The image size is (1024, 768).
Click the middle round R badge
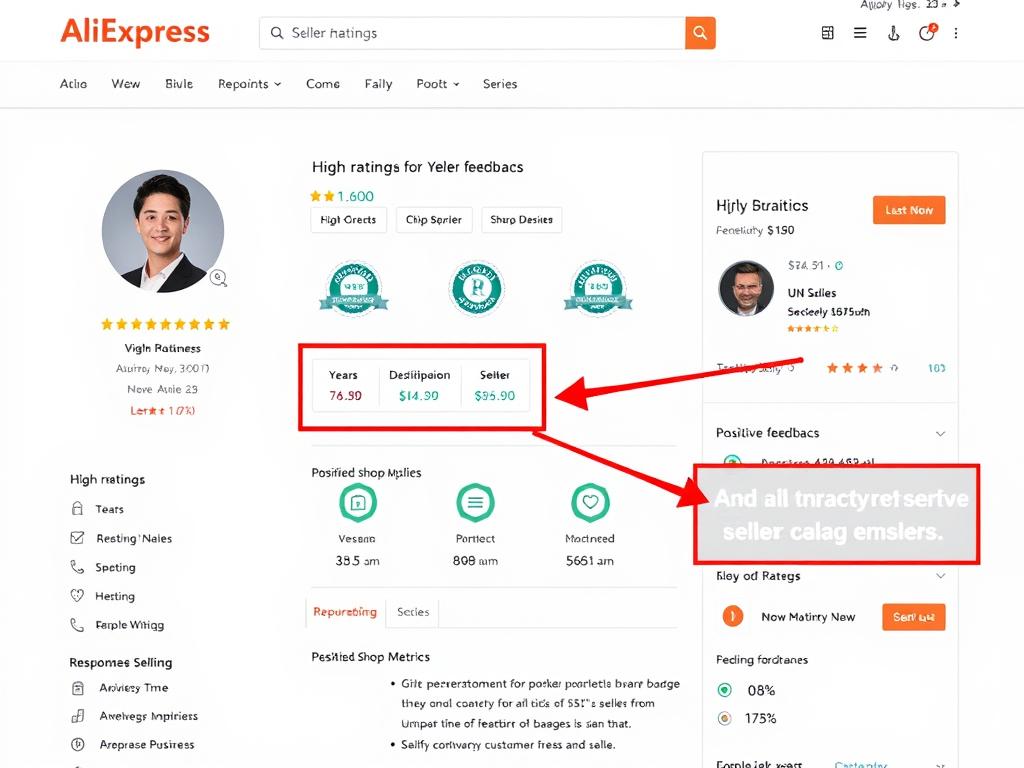(x=477, y=287)
